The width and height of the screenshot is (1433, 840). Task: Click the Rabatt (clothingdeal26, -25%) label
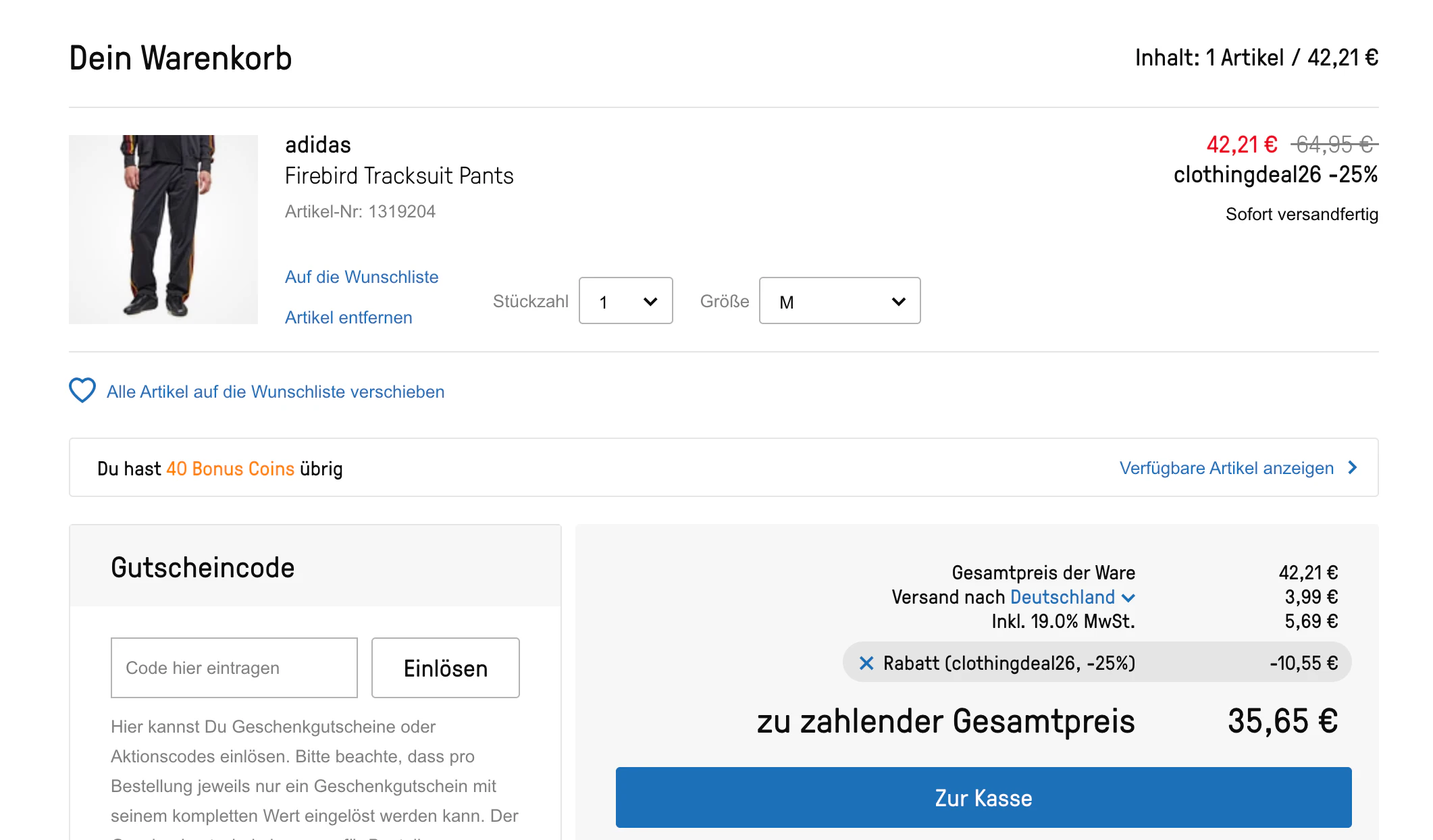1009,663
